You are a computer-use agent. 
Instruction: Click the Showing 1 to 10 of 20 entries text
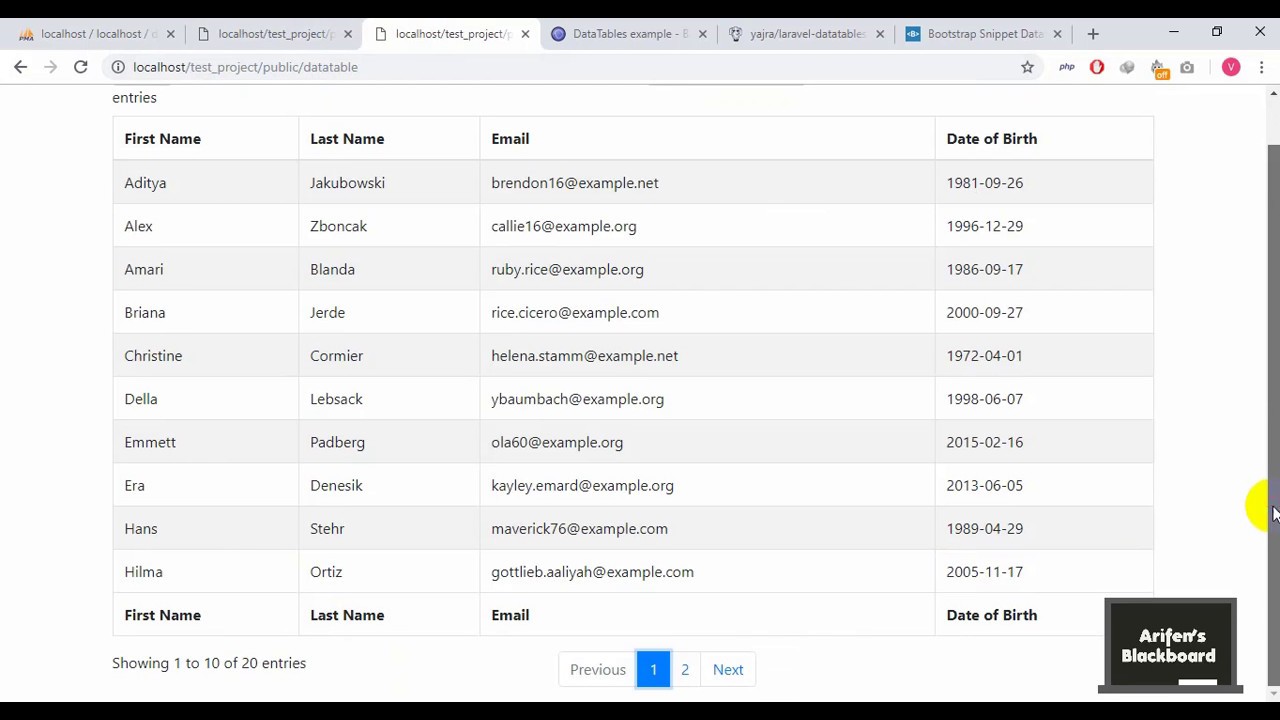[209, 663]
